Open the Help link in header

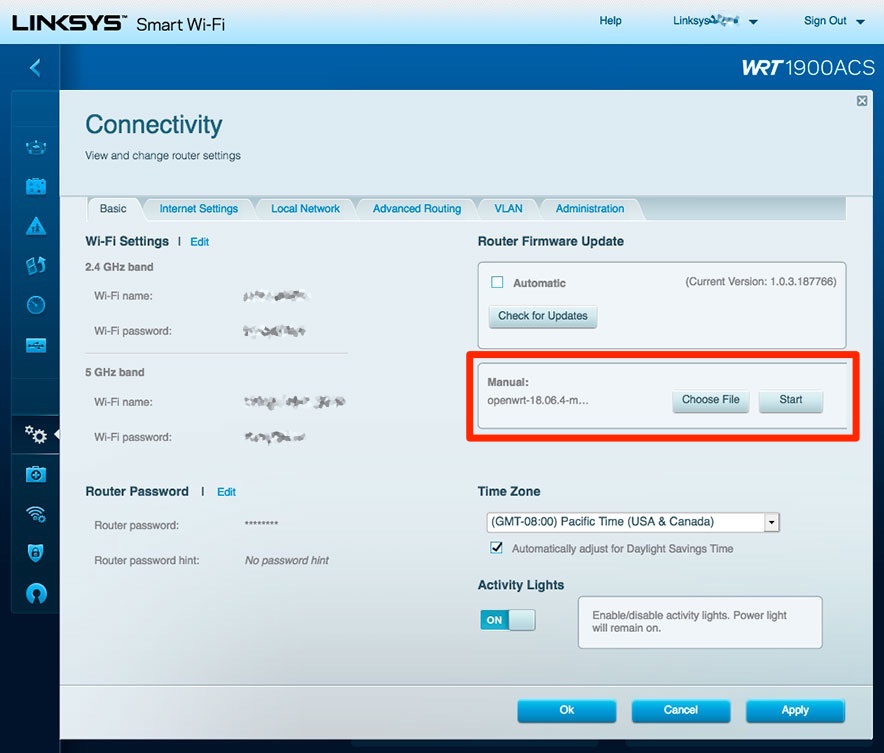coord(610,20)
